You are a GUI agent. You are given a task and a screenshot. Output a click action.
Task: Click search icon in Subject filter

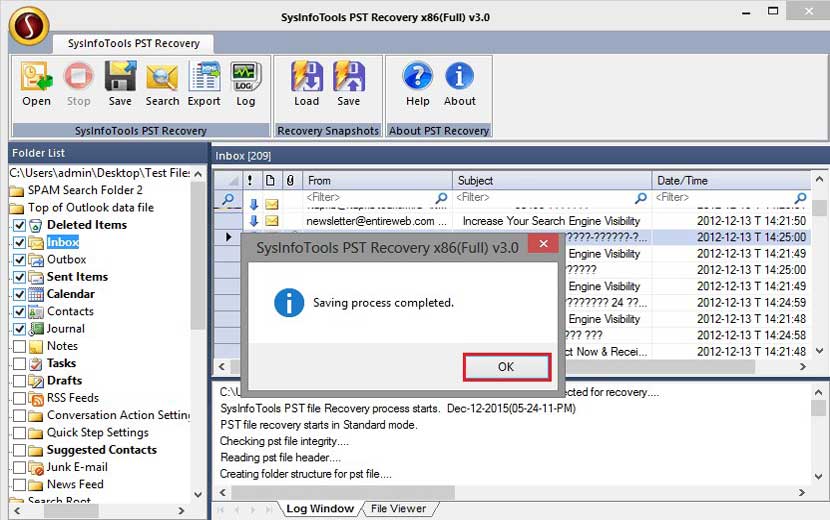point(640,198)
